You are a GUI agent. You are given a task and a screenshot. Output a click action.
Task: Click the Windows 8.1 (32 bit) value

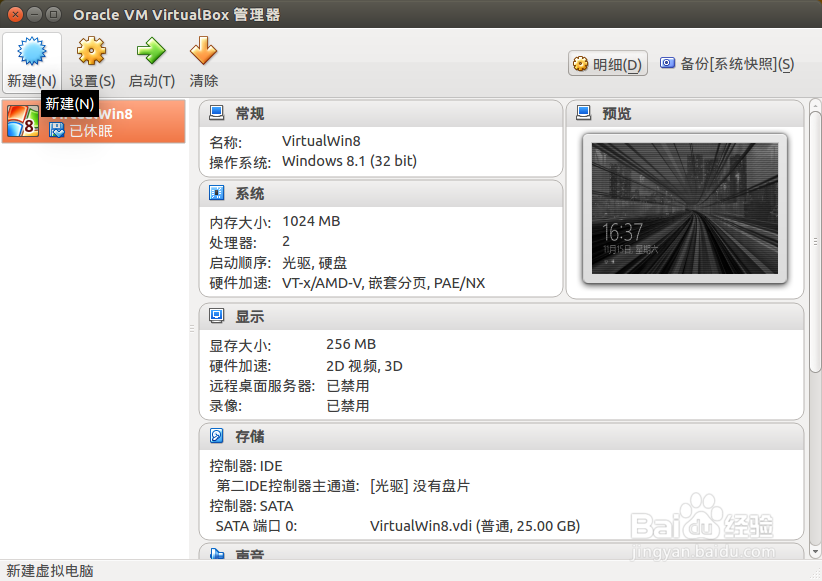(349, 161)
